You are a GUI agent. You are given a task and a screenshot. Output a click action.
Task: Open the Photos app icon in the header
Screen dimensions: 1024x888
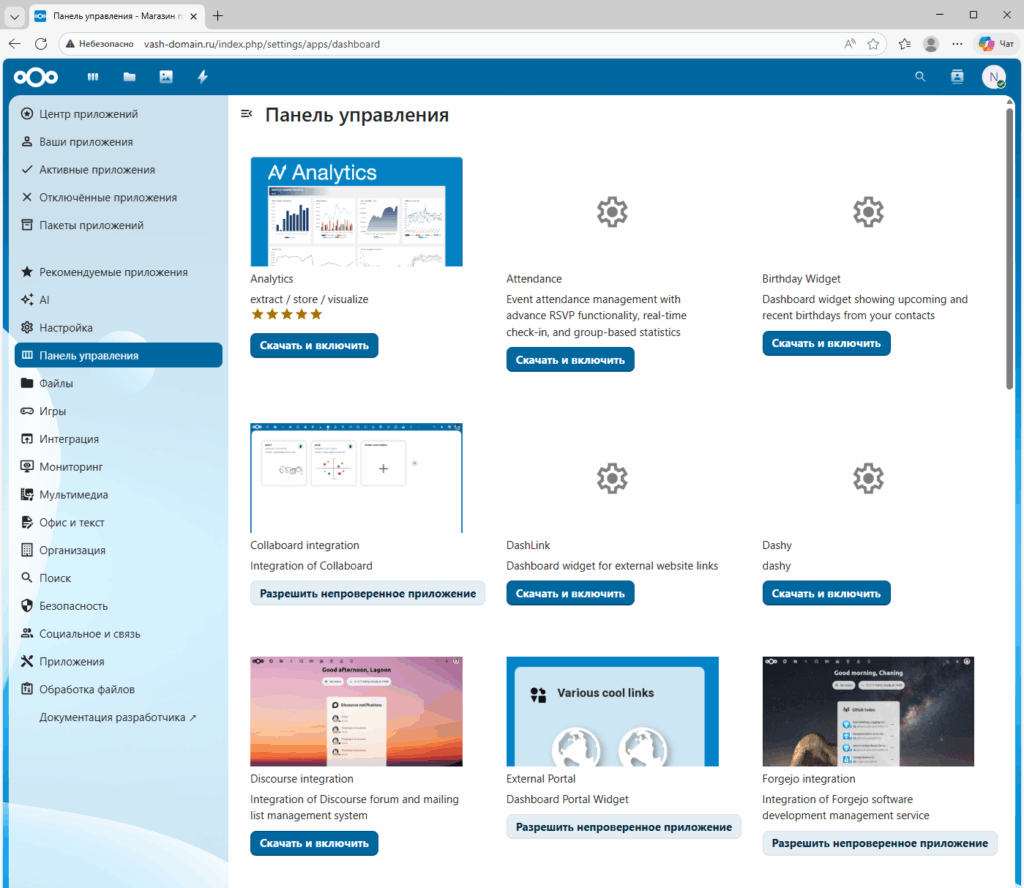click(166, 76)
